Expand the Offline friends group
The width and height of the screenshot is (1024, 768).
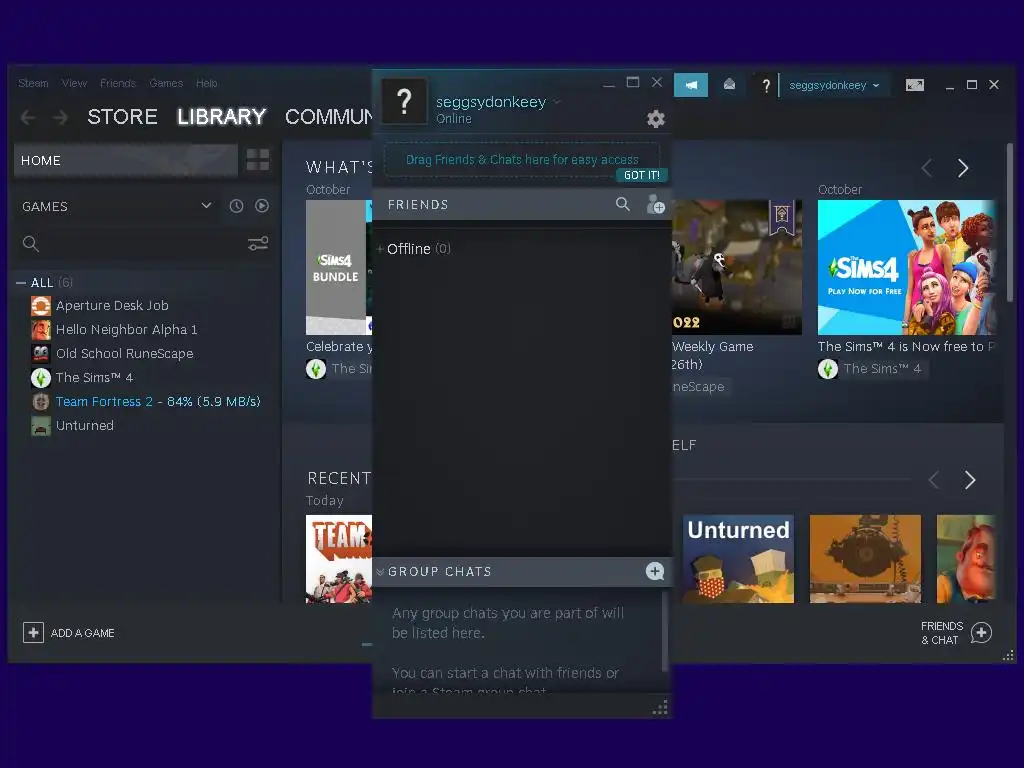tap(380, 249)
